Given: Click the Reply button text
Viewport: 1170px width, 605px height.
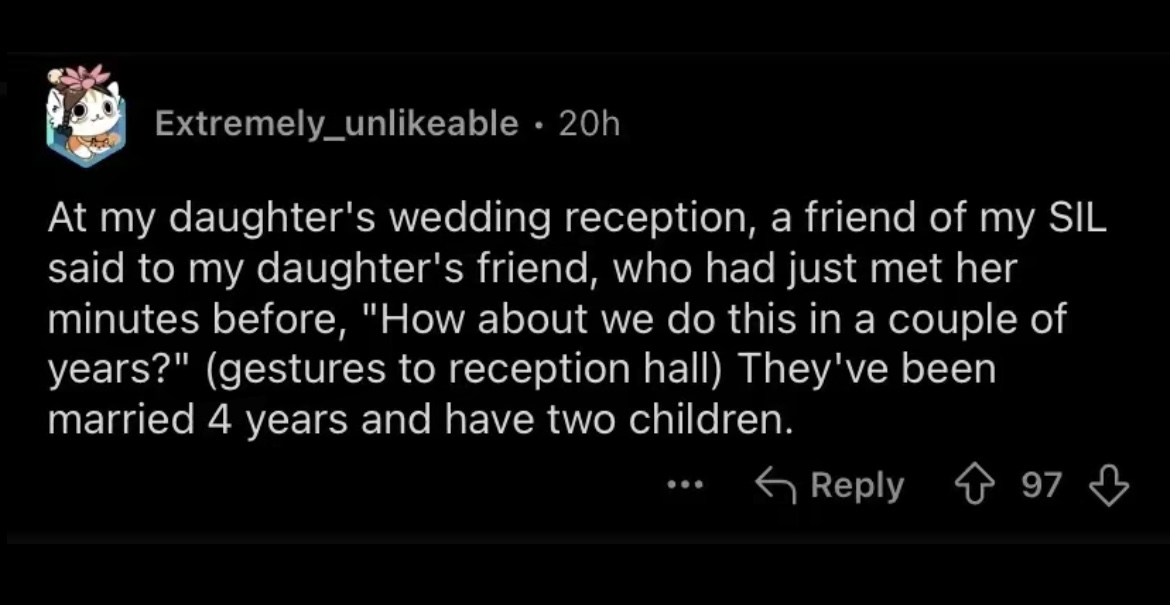Looking at the screenshot, I should point(857,486).
